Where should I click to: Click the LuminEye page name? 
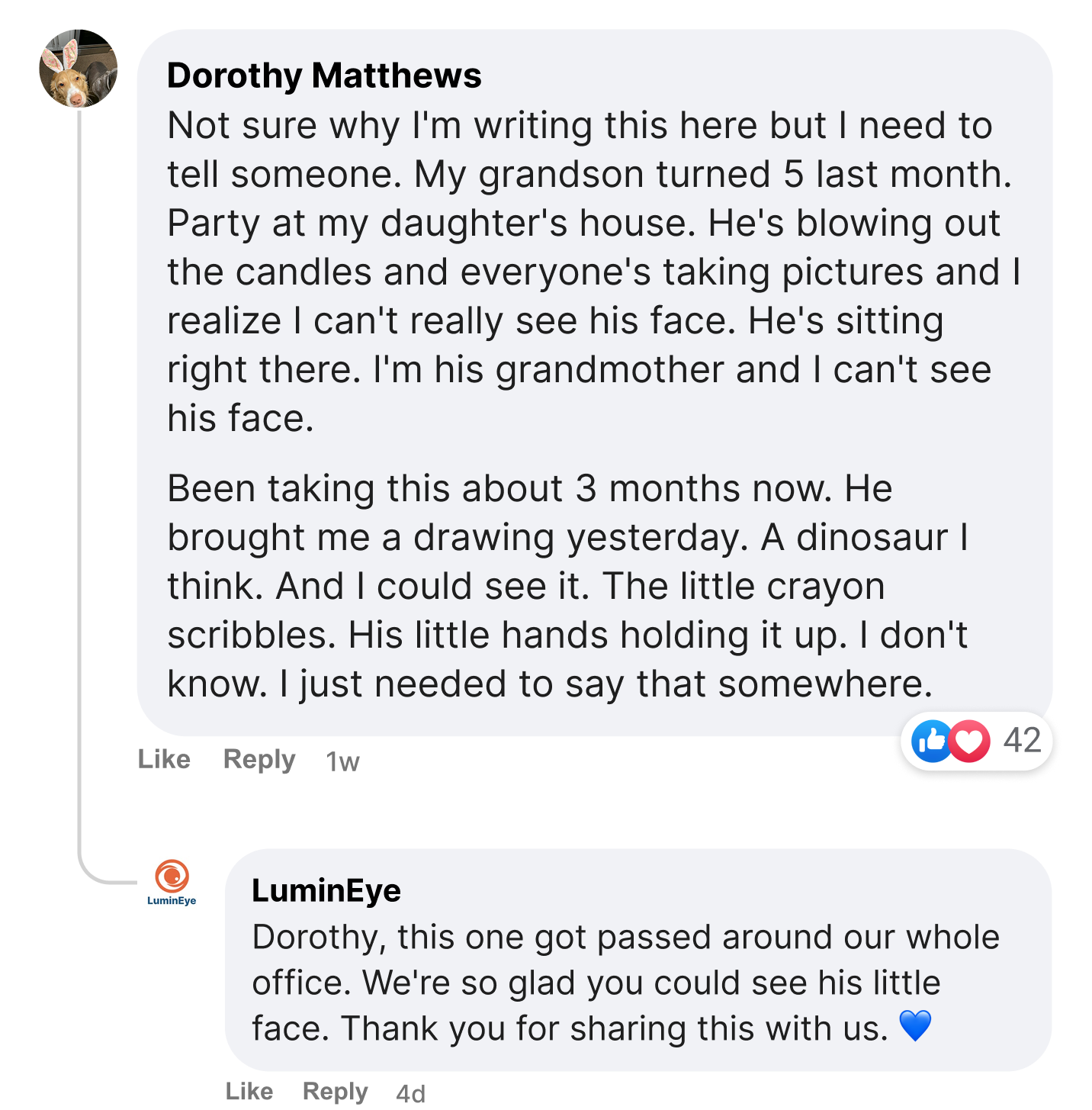[326, 890]
